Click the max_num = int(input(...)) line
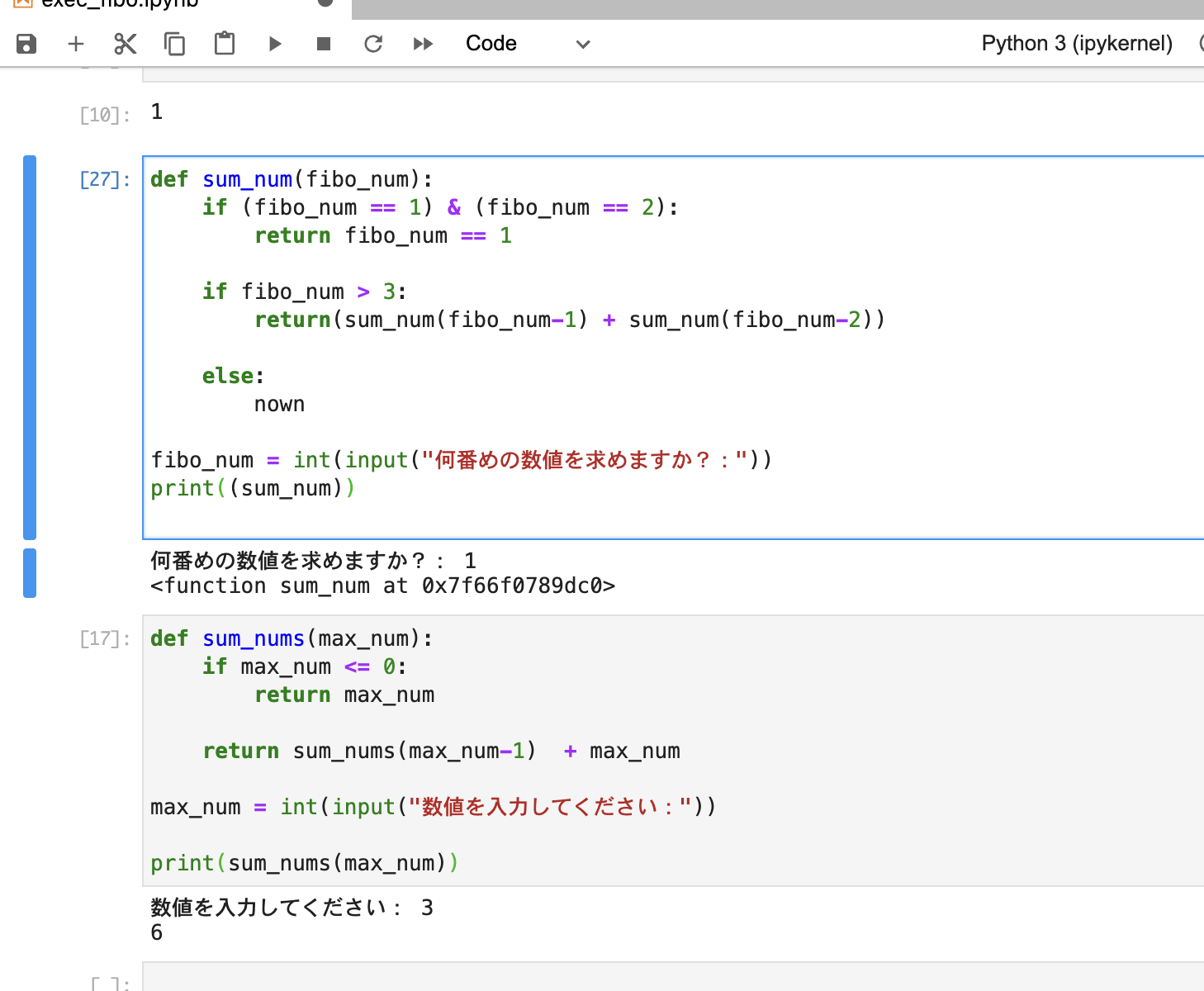1204x991 pixels. 434,807
